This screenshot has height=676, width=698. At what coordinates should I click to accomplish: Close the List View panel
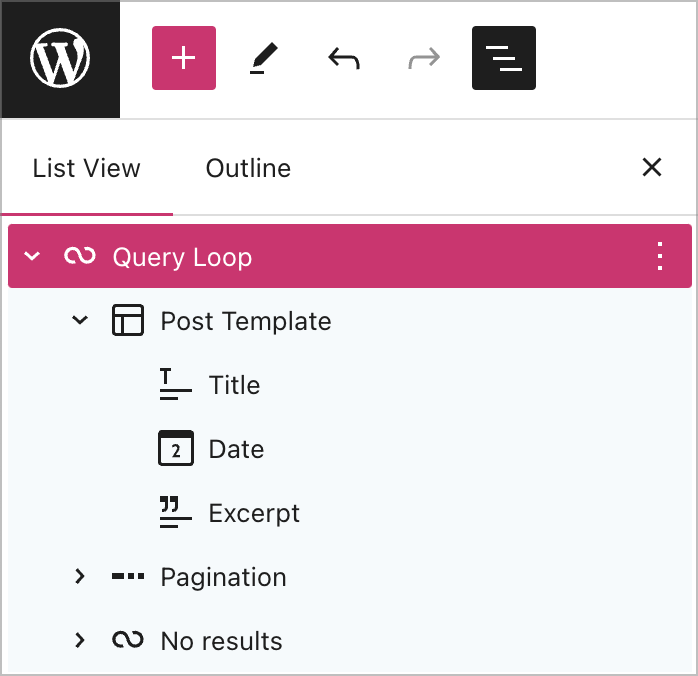(652, 167)
